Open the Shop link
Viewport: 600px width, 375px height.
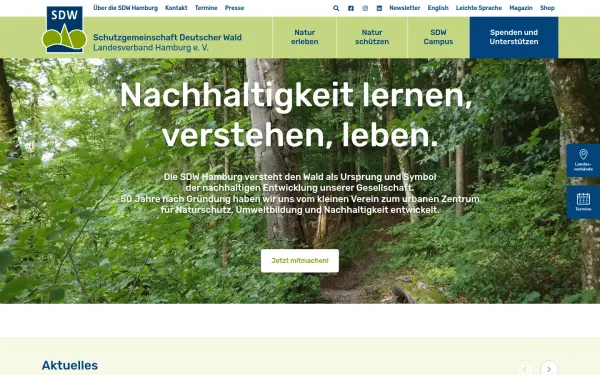547,8
